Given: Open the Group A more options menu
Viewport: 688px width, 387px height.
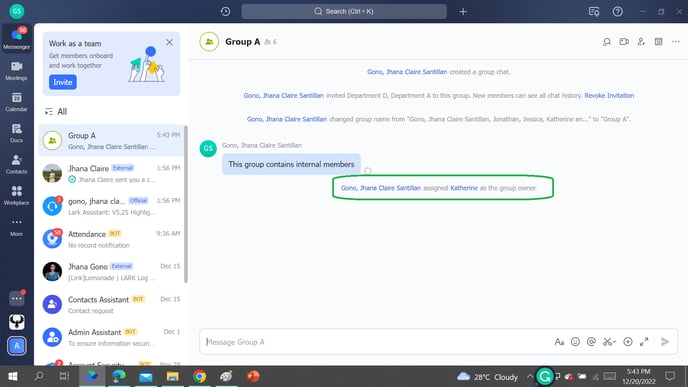Looking at the screenshot, I should point(676,42).
